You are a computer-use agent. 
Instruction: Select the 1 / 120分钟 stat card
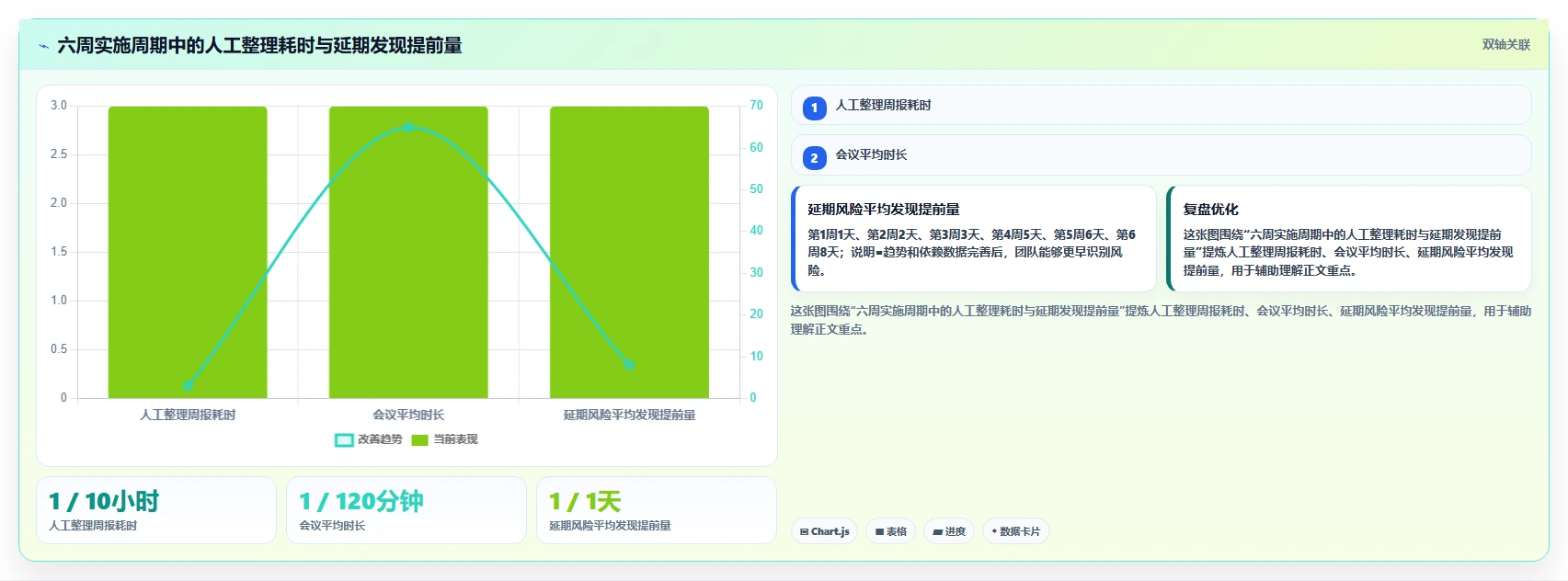pos(406,510)
